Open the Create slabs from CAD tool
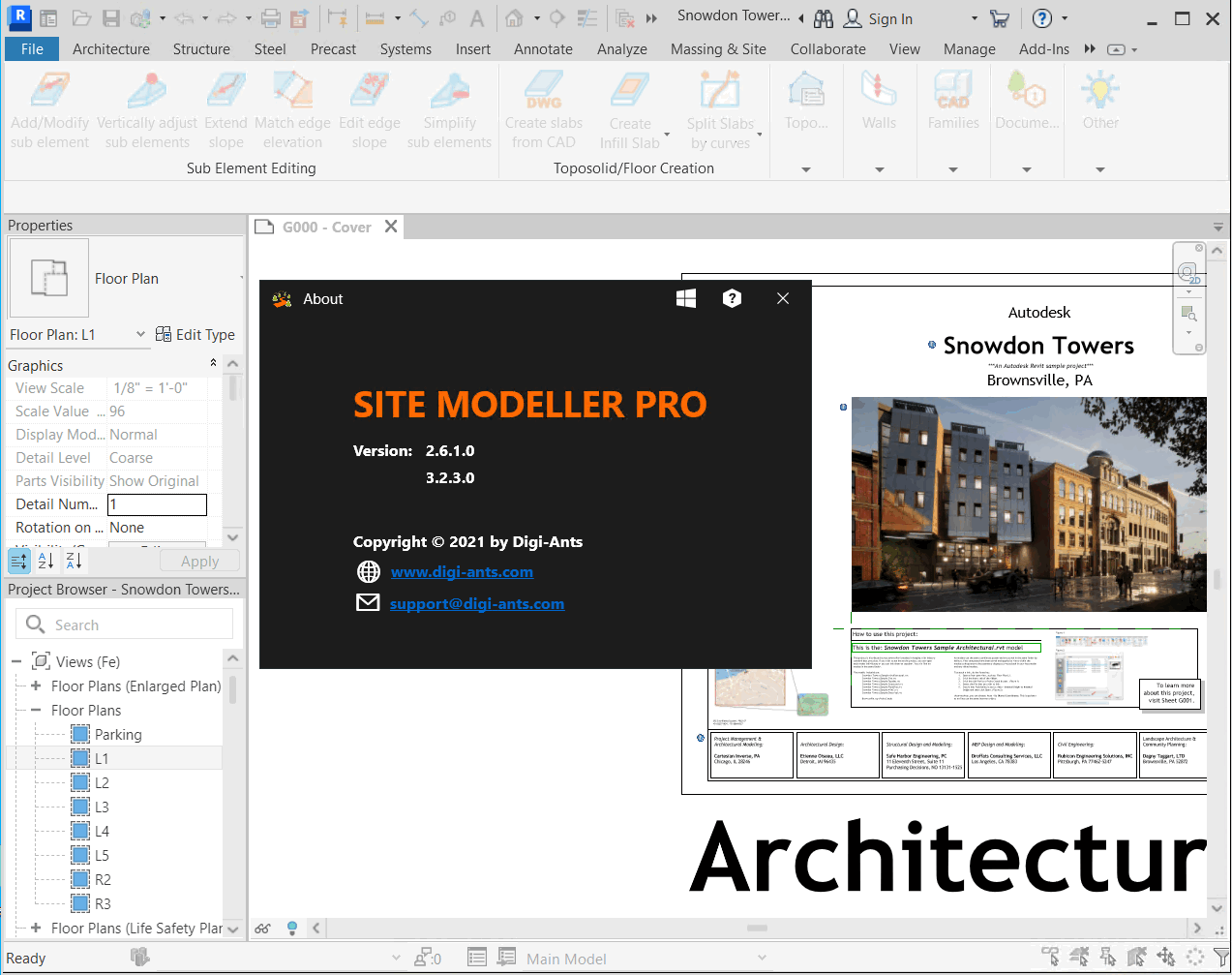The height and width of the screenshot is (975, 1232). (543, 107)
